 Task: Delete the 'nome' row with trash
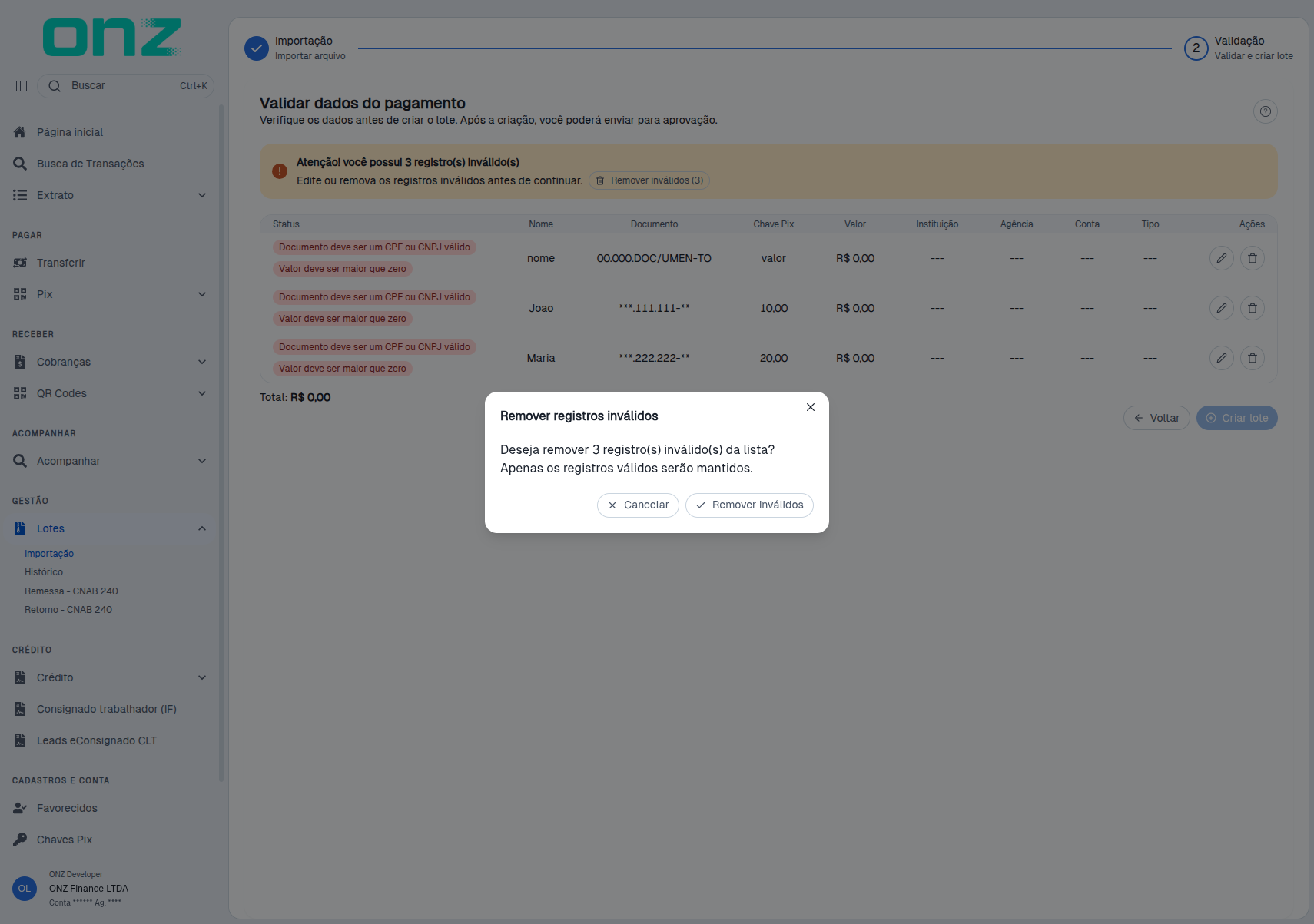(x=1253, y=258)
